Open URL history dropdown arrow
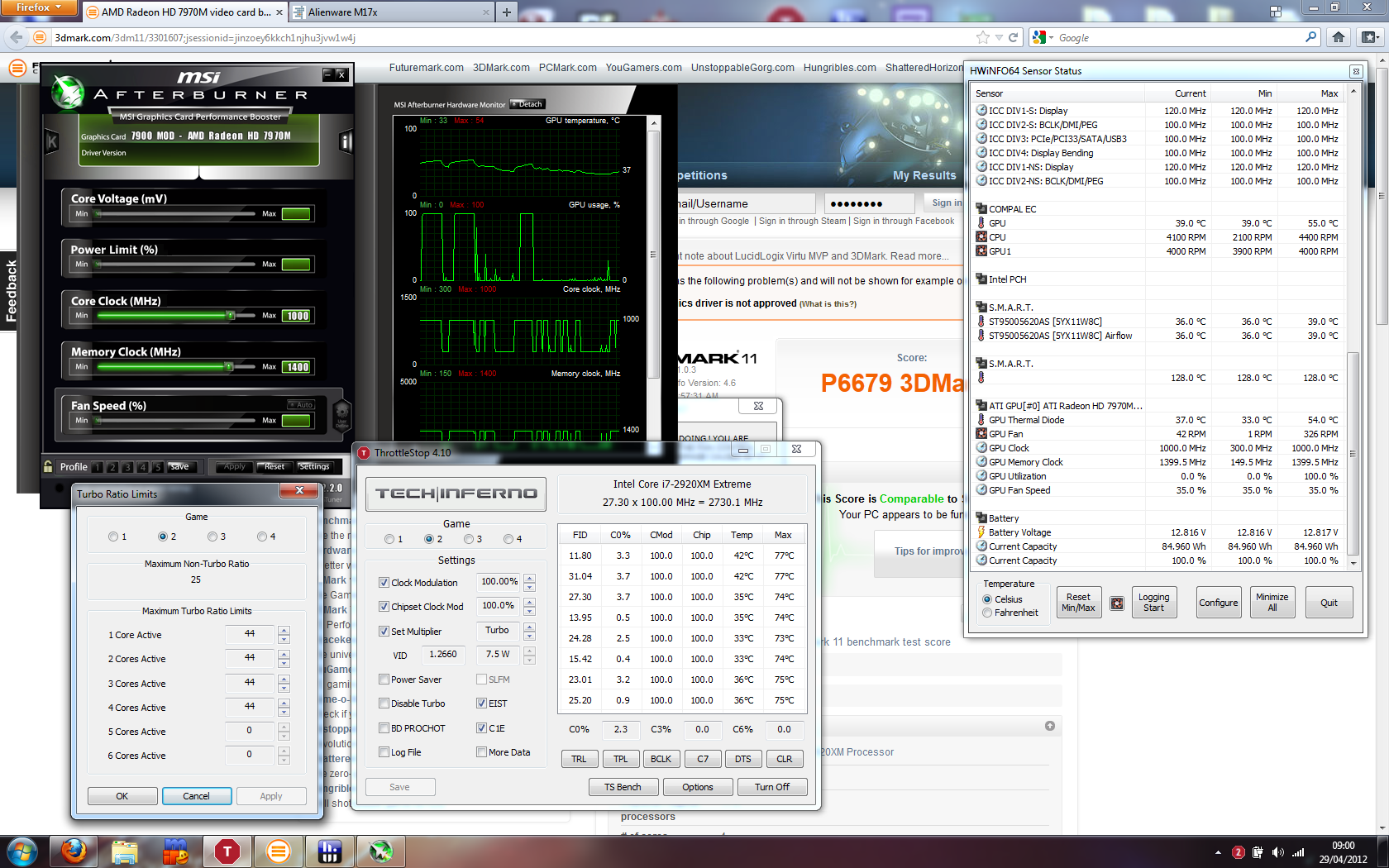The width and height of the screenshot is (1389, 868). point(999,37)
